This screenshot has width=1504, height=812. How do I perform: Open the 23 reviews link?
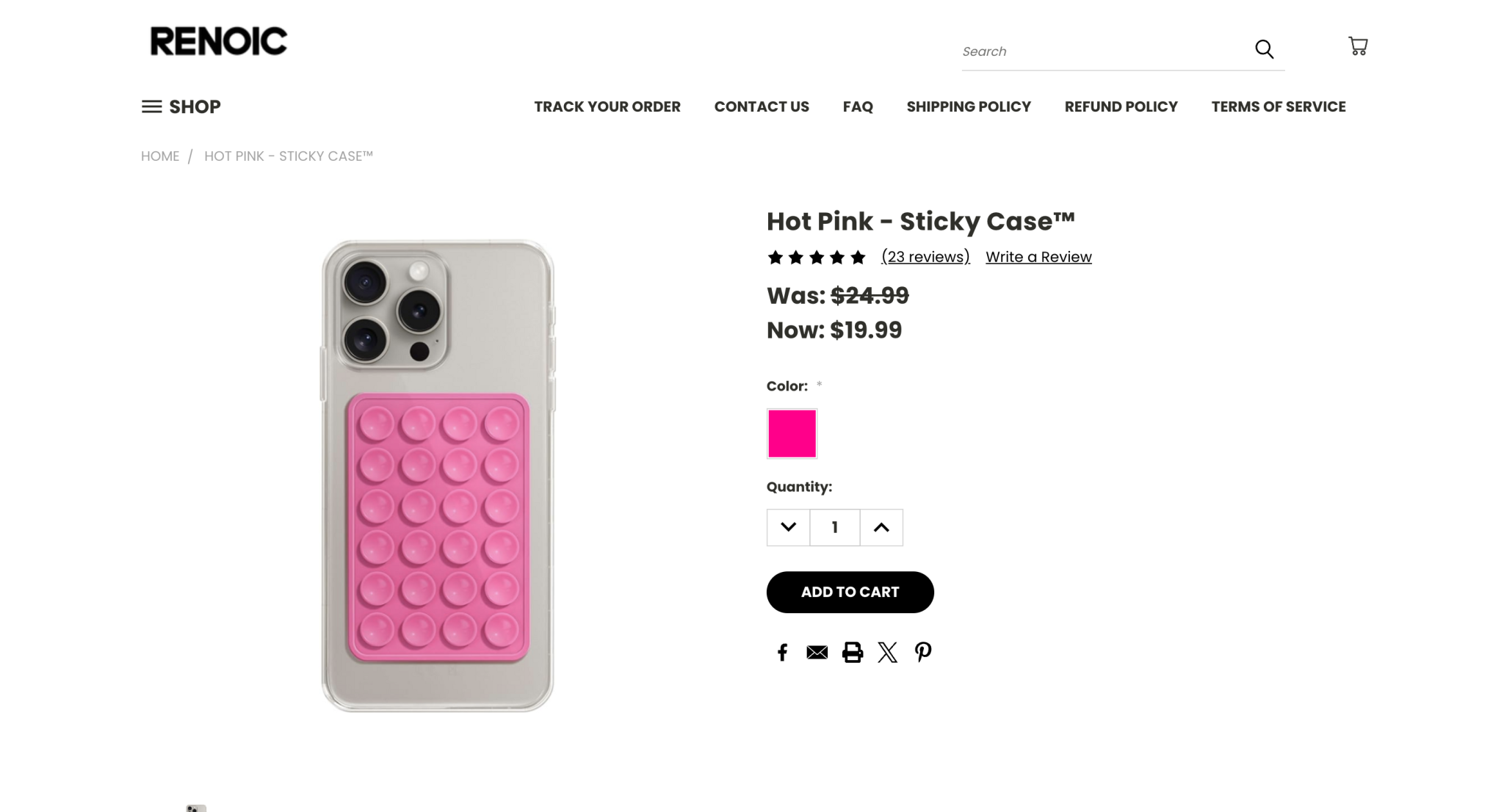tap(925, 257)
